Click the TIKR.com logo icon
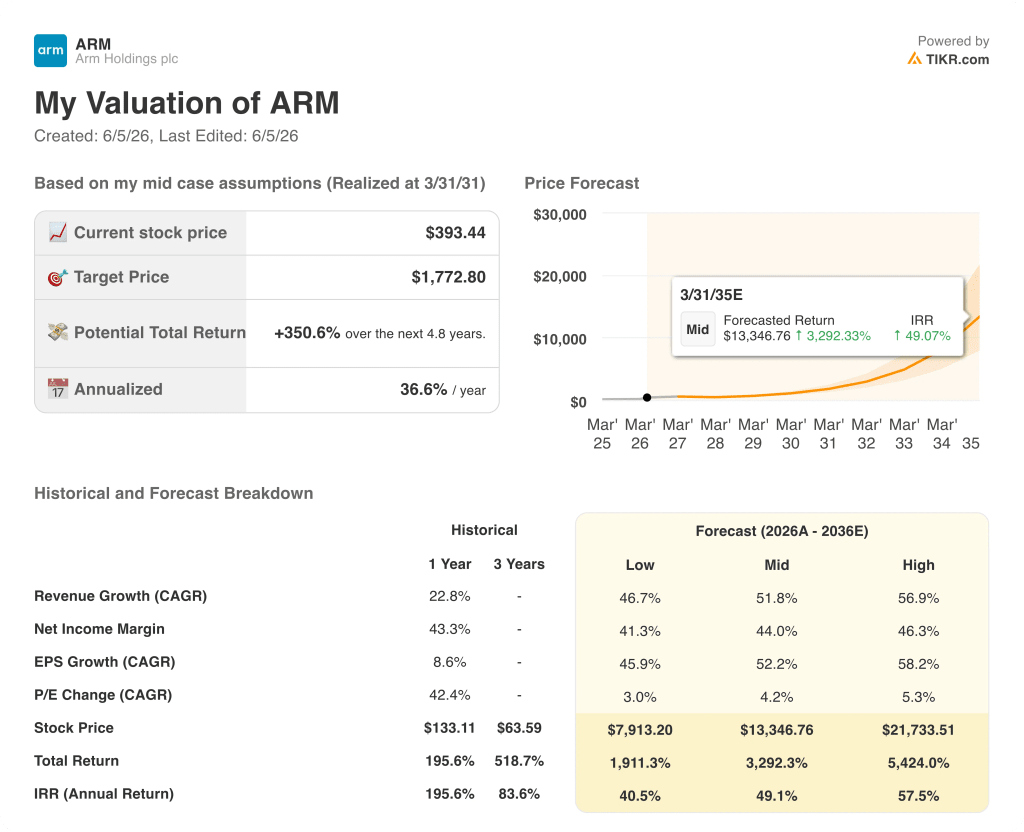Viewport: 1024px width, 832px height. pyautogui.click(x=914, y=59)
